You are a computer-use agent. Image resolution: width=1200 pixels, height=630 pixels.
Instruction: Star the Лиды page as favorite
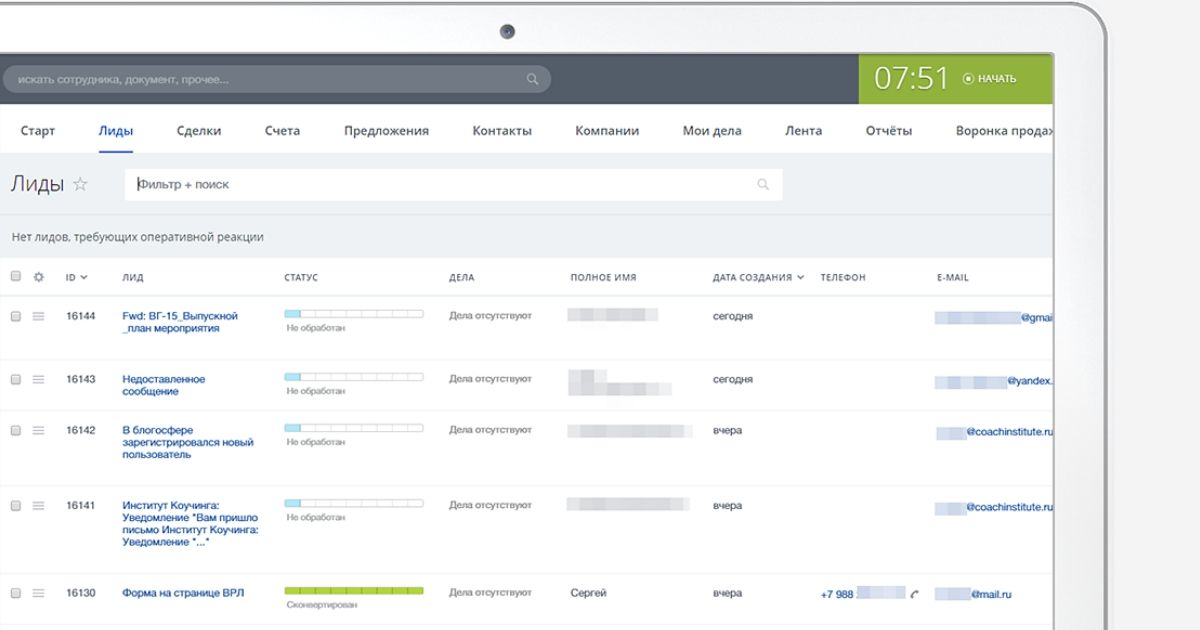[81, 184]
